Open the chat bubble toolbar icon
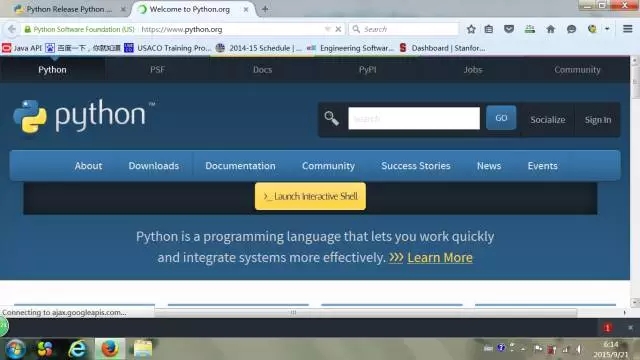This screenshot has height=360, width=640. coord(571,29)
